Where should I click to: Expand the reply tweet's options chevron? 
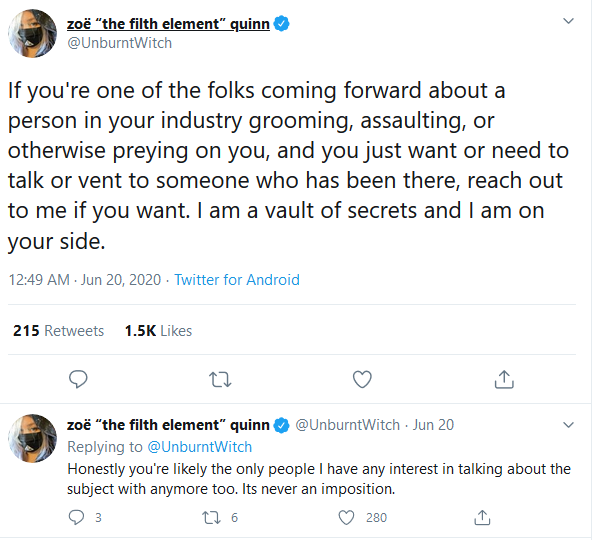tap(567, 425)
